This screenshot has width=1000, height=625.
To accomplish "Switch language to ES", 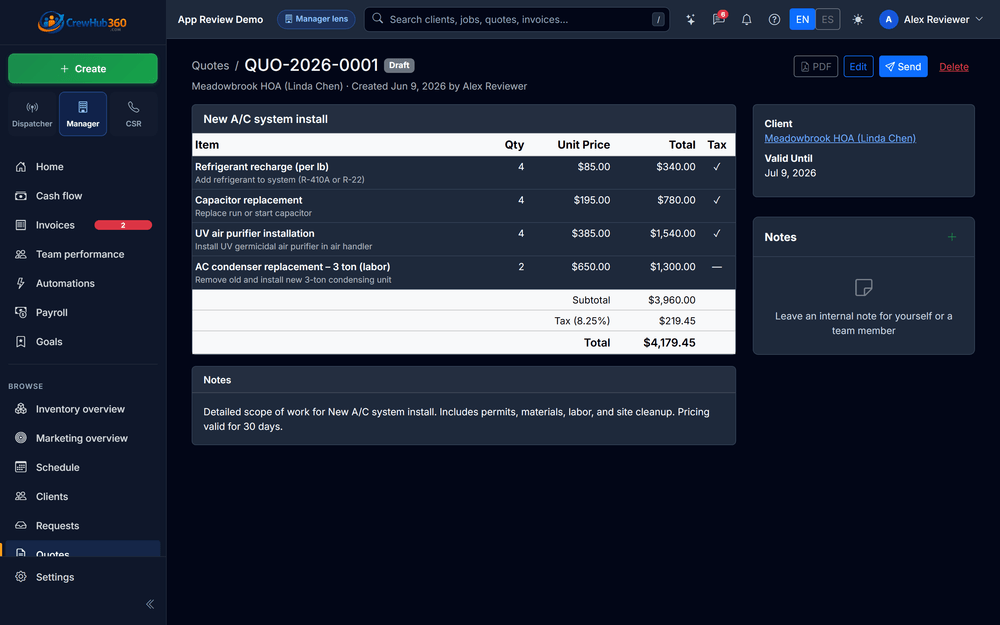I will 828,19.
